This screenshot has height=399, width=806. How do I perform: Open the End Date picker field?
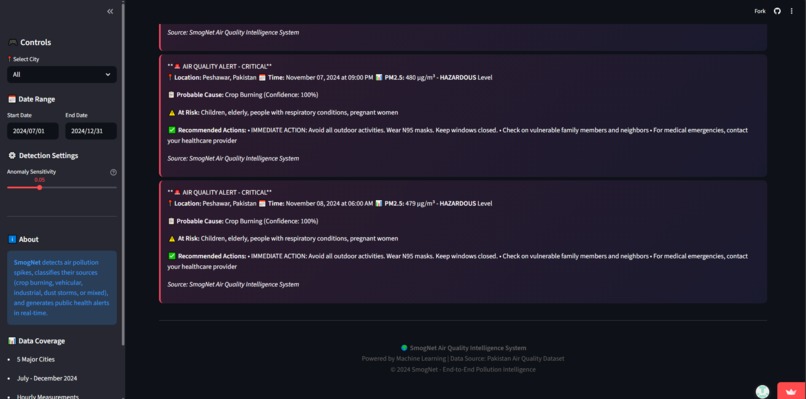pyautogui.click(x=91, y=131)
